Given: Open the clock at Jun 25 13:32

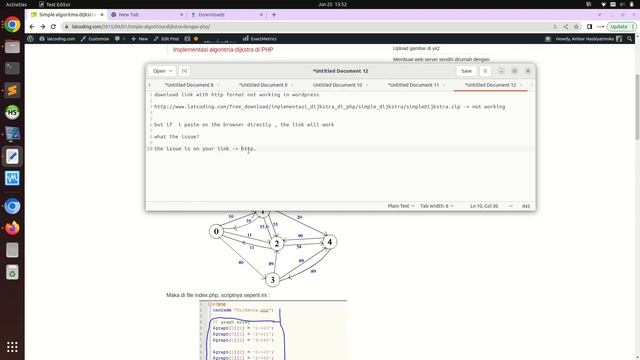Looking at the screenshot, I should coord(332,4).
